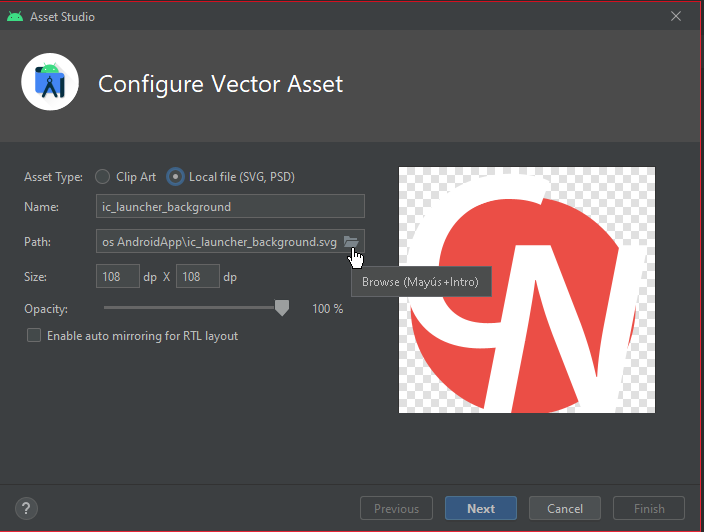Click the 100 % opacity value
This screenshot has width=704, height=532.
click(x=328, y=309)
